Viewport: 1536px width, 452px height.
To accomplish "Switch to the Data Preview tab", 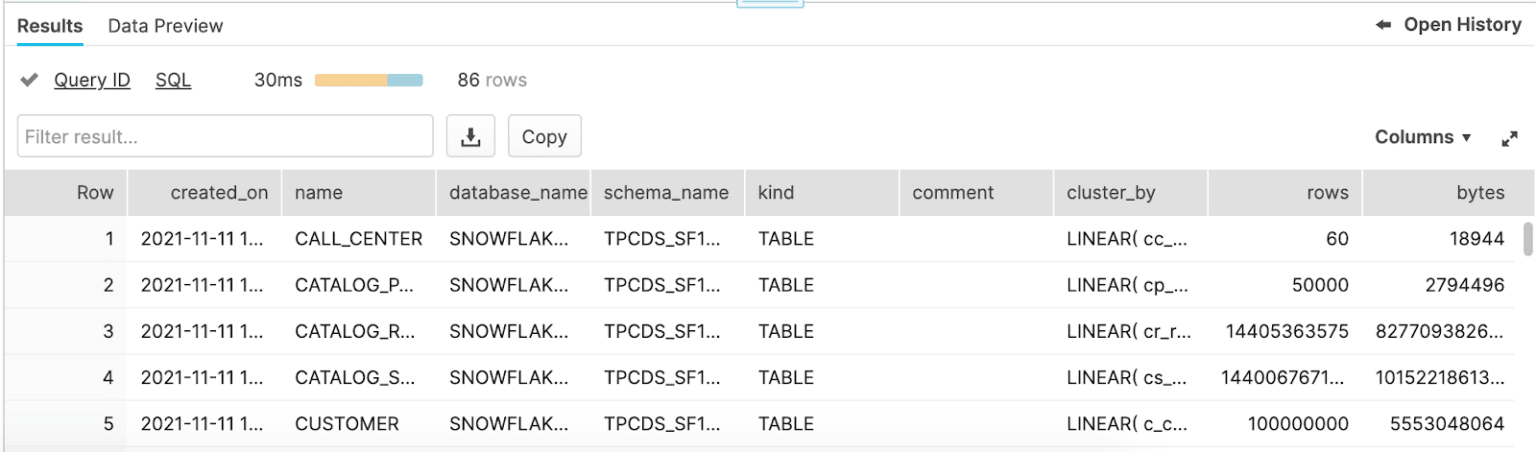I will [166, 26].
